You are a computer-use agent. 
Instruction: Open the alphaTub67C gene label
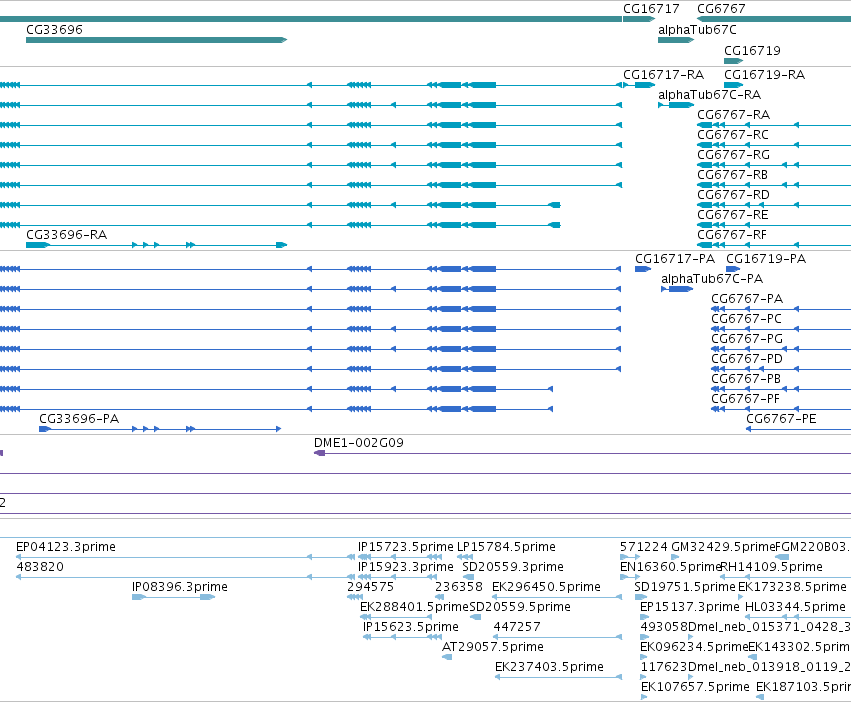[697, 30]
